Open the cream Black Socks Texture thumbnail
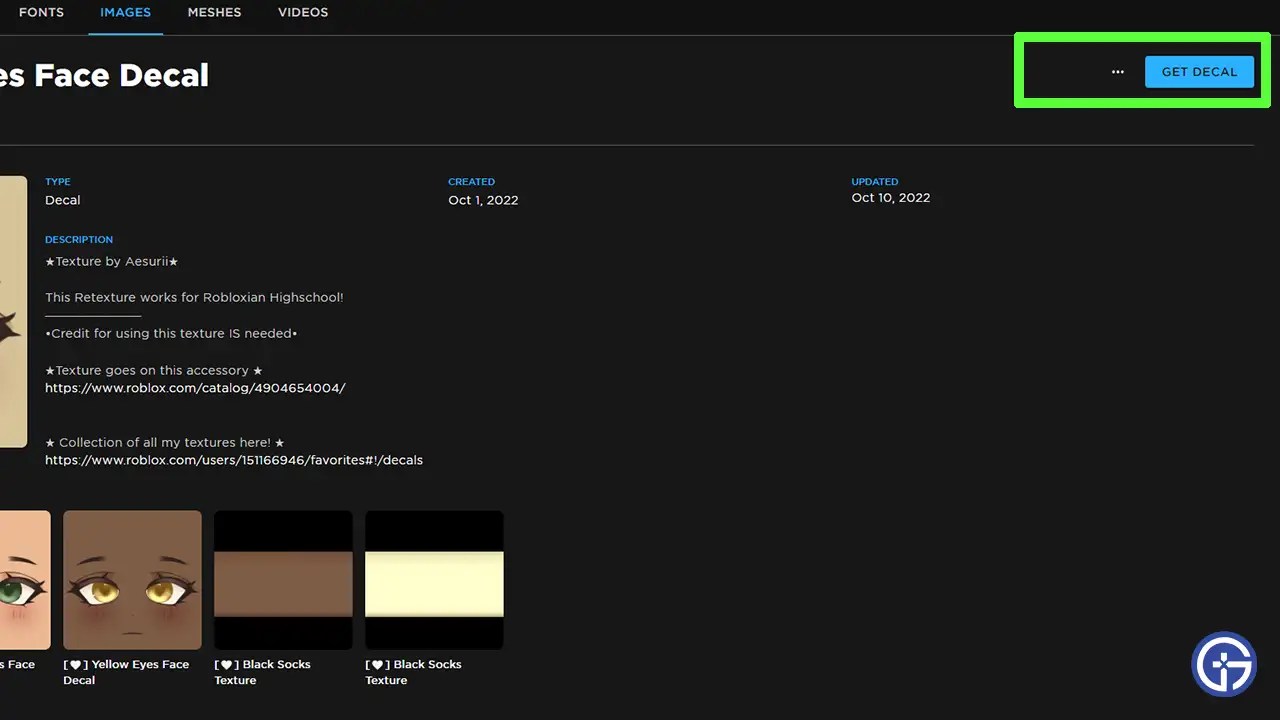Image resolution: width=1280 pixels, height=720 pixels. coord(434,580)
